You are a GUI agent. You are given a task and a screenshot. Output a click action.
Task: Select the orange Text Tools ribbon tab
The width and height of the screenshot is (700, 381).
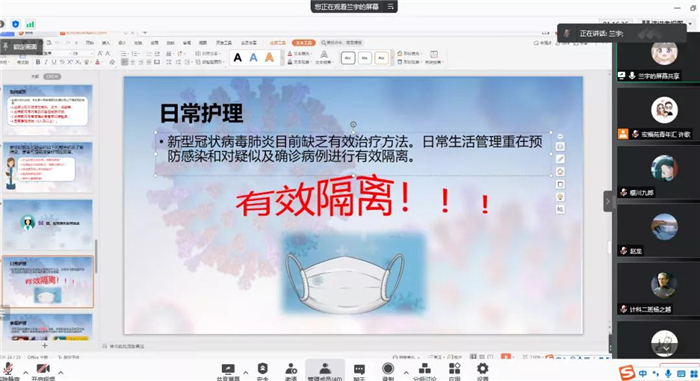pos(304,42)
